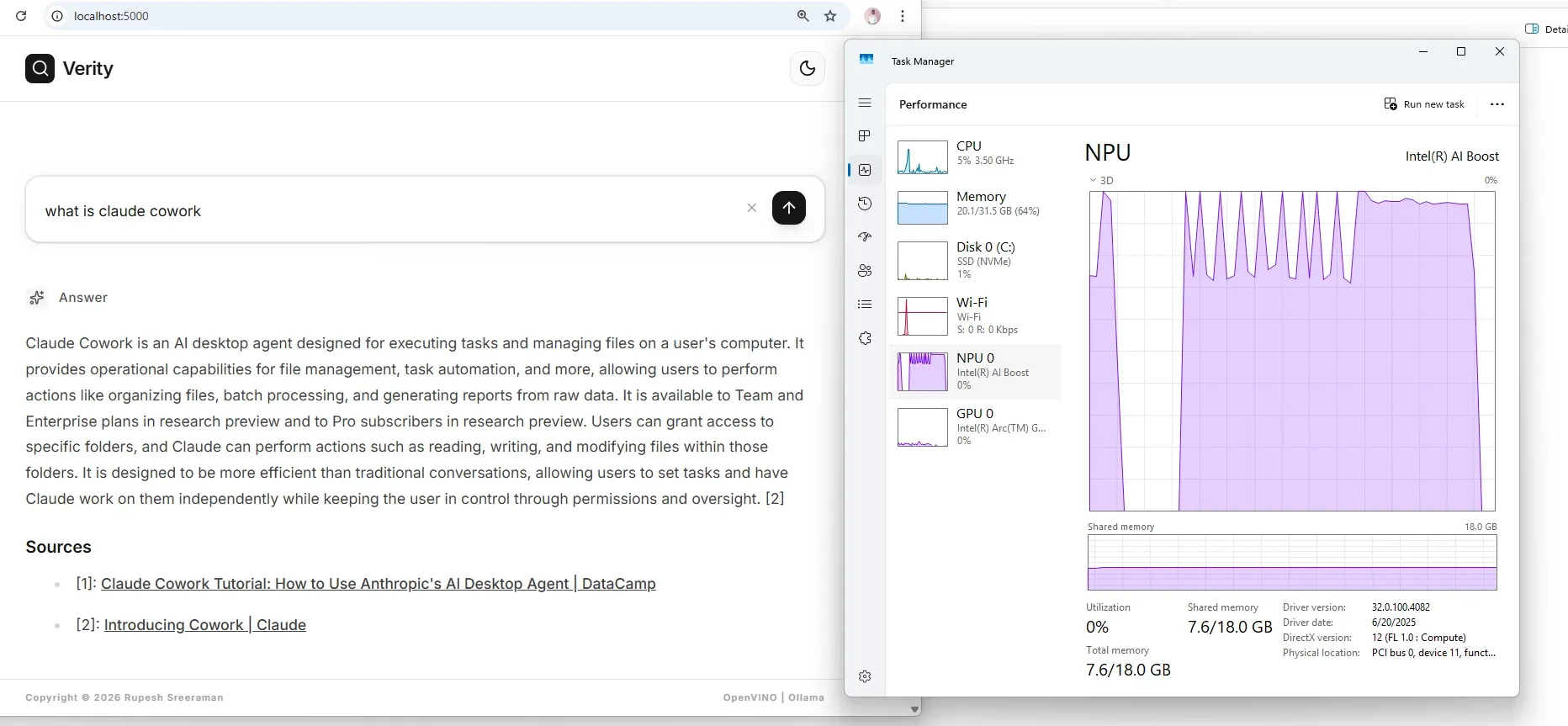Click the DirectX version value 12 (FL 1.0 : Compute)

pyautogui.click(x=1419, y=638)
